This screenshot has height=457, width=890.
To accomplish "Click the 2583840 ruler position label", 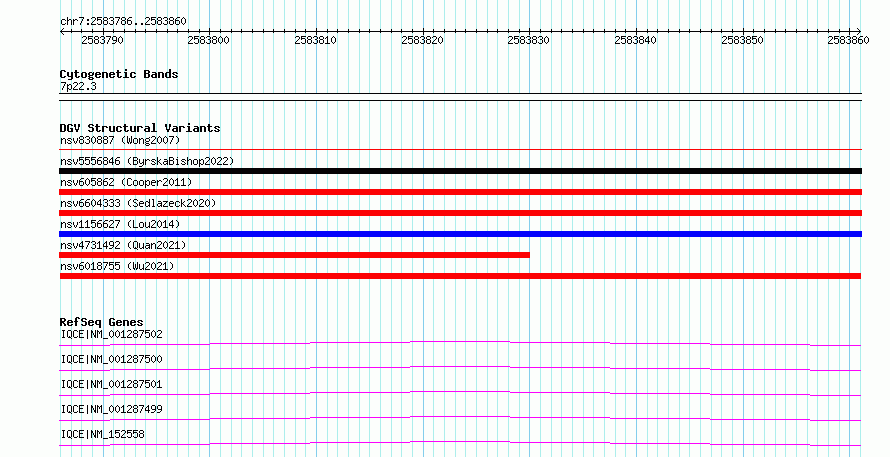I will pyautogui.click(x=635, y=40).
